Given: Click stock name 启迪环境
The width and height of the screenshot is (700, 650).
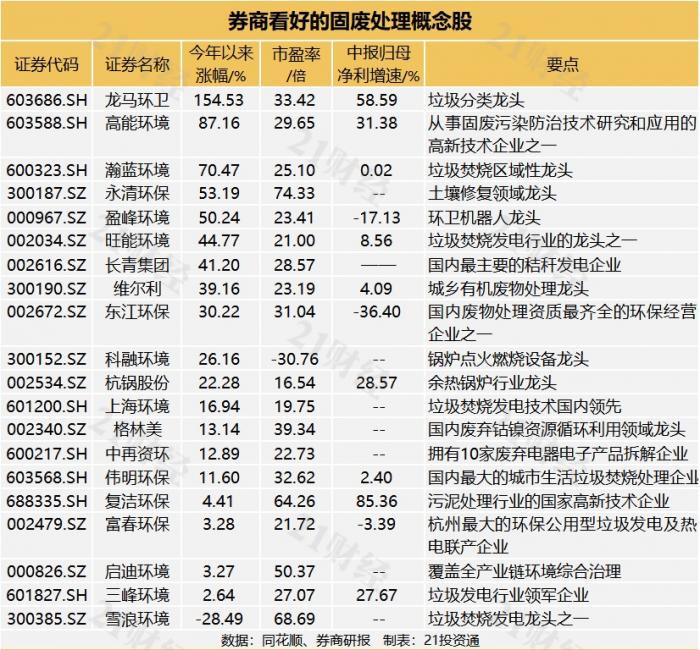Looking at the screenshot, I should click(137, 571).
